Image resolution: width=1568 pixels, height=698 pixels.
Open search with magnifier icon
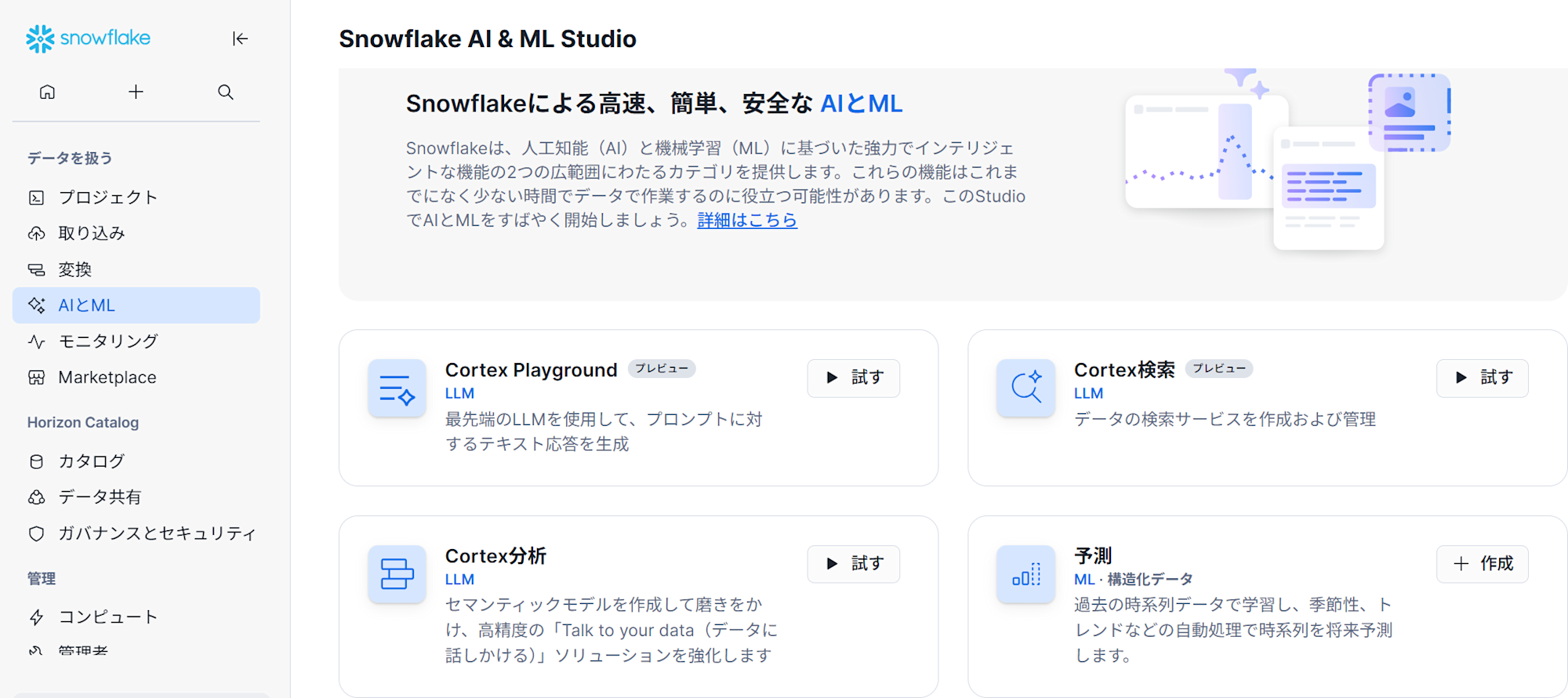coord(226,92)
